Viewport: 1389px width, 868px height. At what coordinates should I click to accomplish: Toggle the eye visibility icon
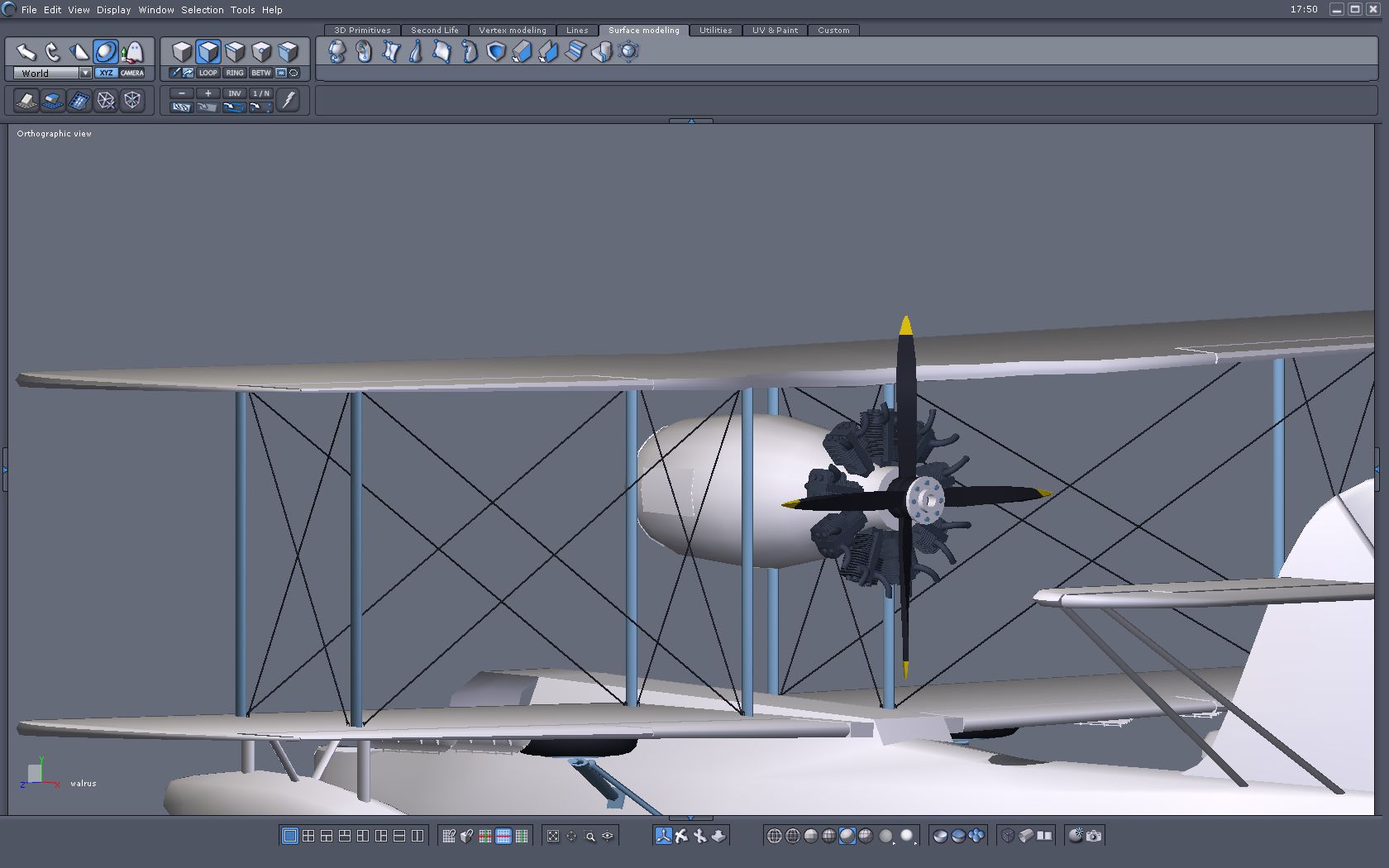tap(608, 836)
